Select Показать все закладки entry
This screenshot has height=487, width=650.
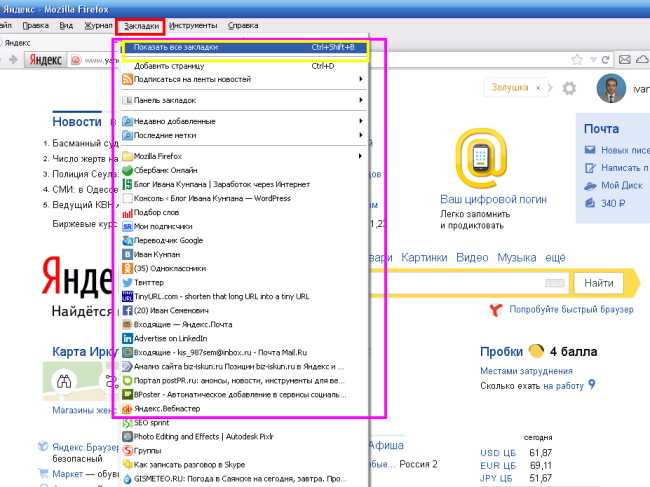coord(244,47)
